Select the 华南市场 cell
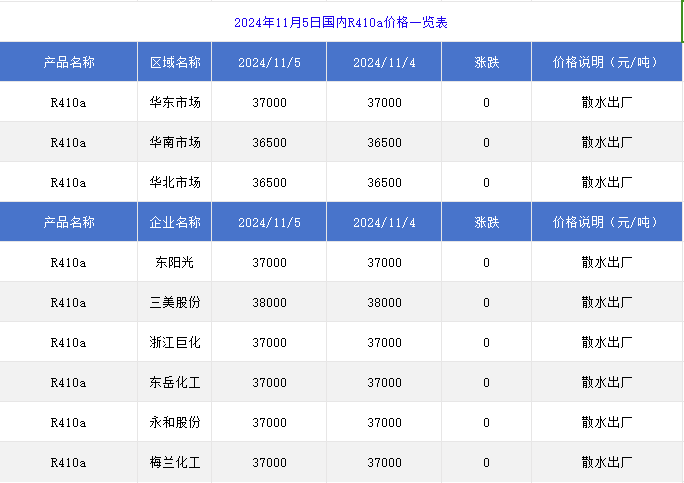 pyautogui.click(x=175, y=143)
